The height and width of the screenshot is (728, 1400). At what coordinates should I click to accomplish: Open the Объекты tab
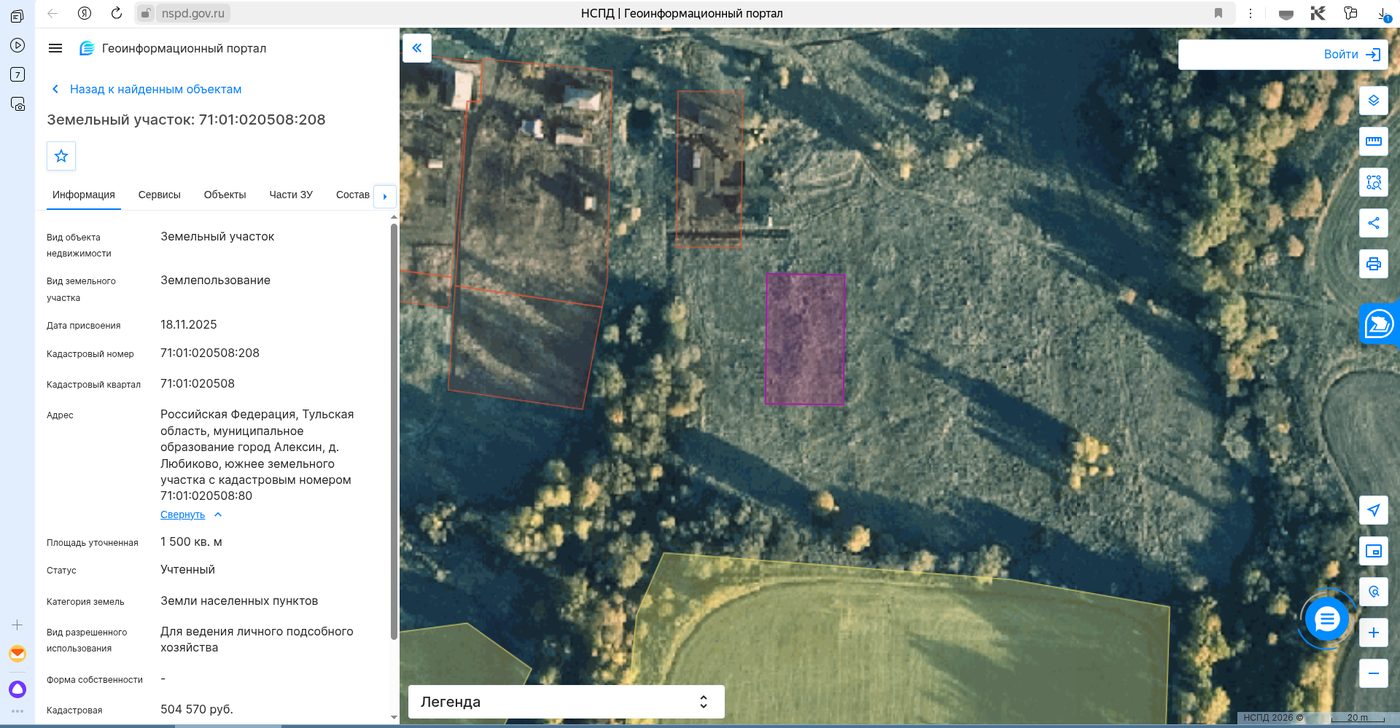(225, 195)
